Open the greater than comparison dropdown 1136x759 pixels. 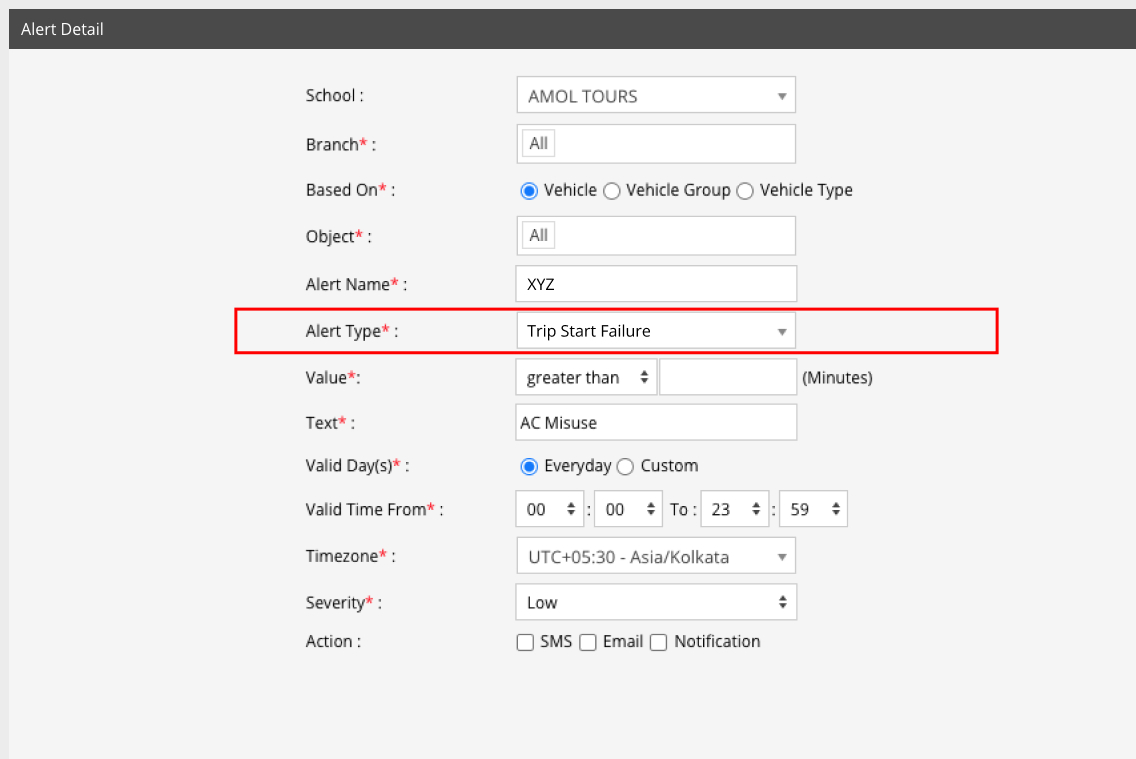[x=586, y=378]
